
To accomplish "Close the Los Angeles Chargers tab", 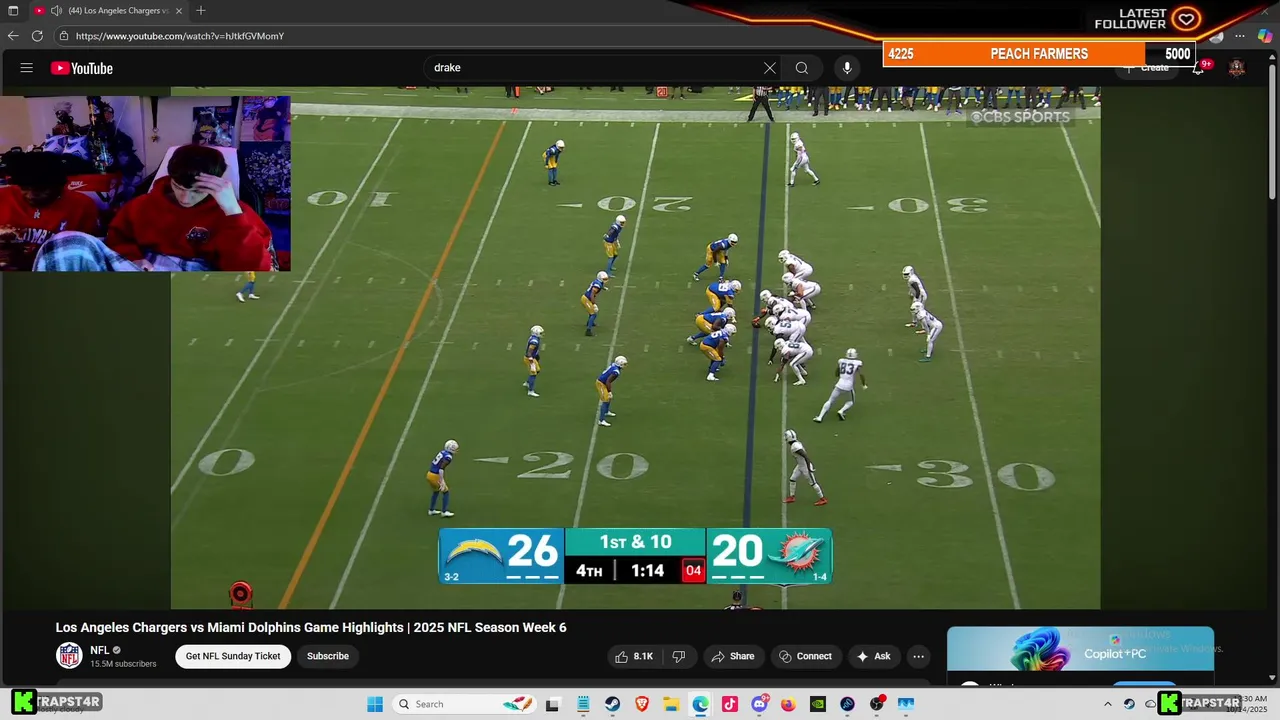I will pos(178,11).
